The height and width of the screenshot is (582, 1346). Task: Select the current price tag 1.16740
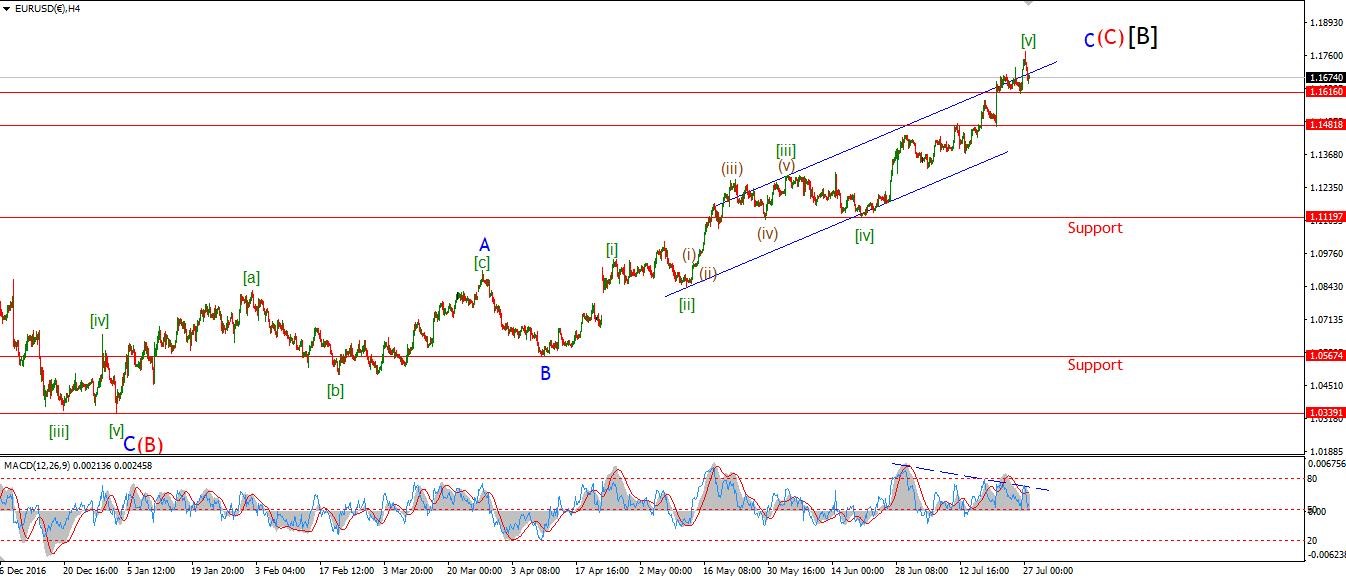click(1325, 78)
